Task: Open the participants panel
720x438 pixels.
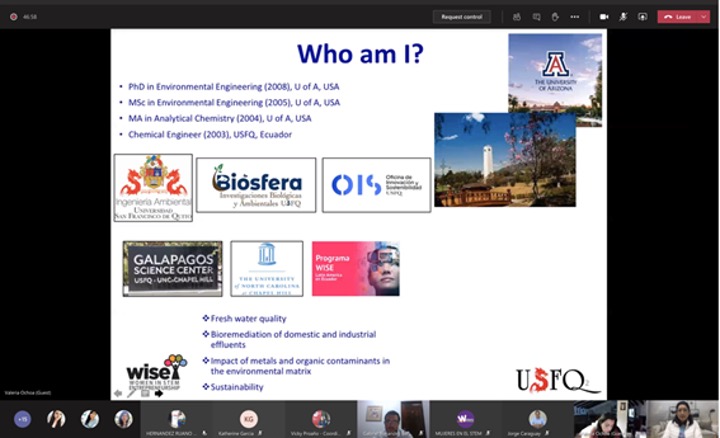Action: pos(517,17)
